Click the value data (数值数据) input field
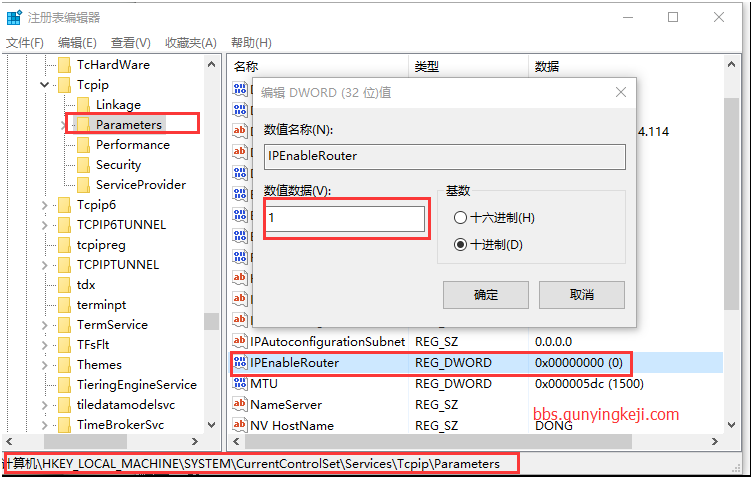This screenshot has height=479, width=753. [x=345, y=218]
